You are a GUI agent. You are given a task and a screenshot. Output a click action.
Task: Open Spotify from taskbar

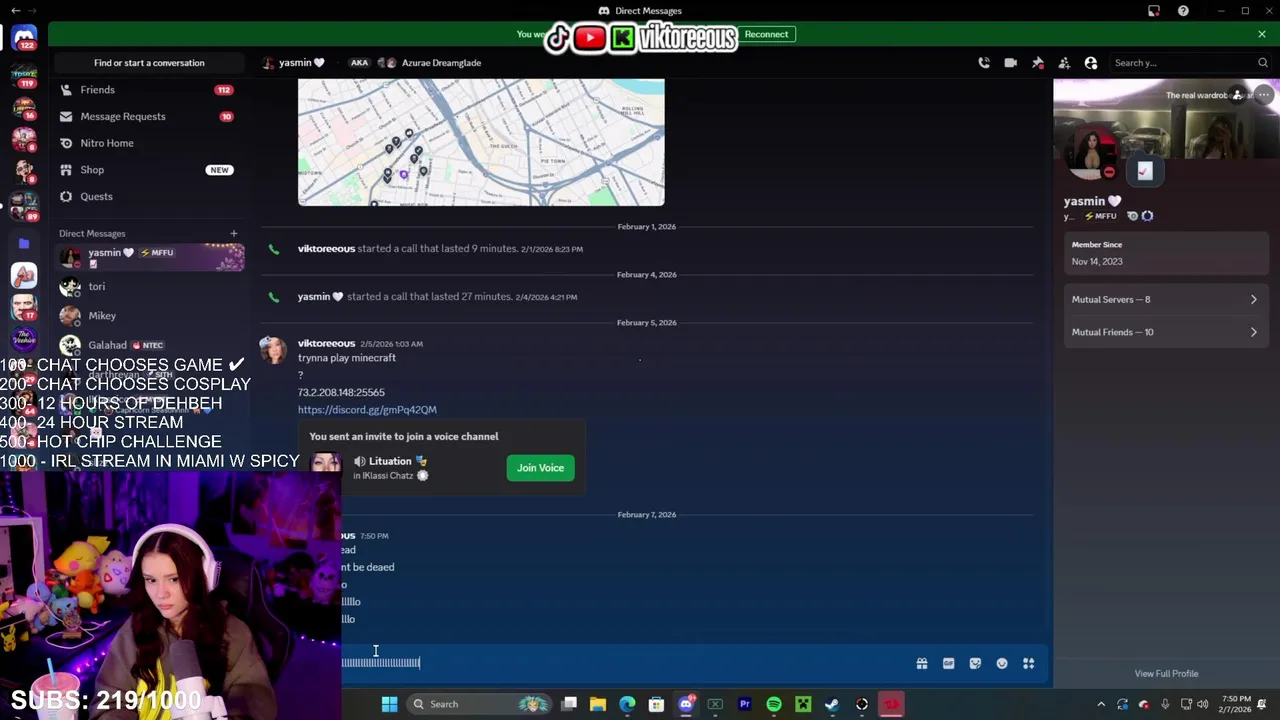pyautogui.click(x=774, y=704)
